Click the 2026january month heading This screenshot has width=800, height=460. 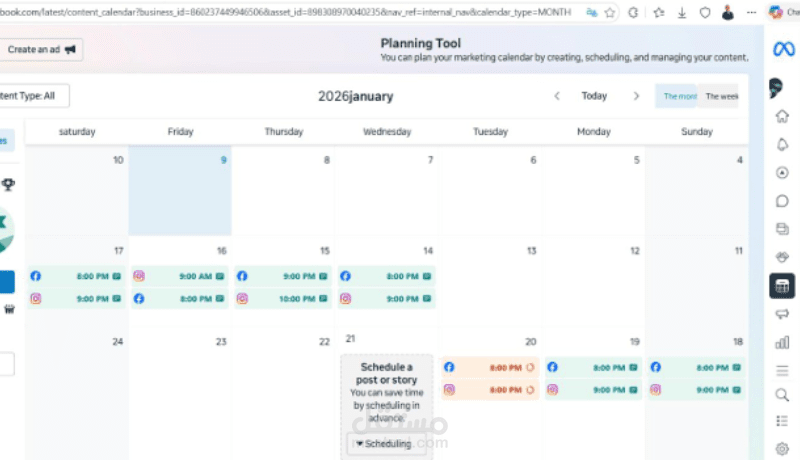(356, 96)
